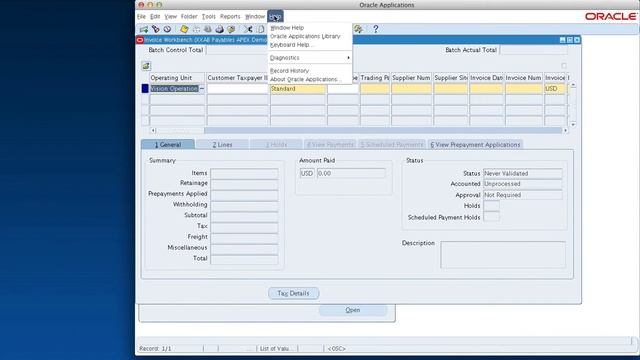Choose Window Help from Help menu
The image size is (640, 360).
(x=287, y=28)
